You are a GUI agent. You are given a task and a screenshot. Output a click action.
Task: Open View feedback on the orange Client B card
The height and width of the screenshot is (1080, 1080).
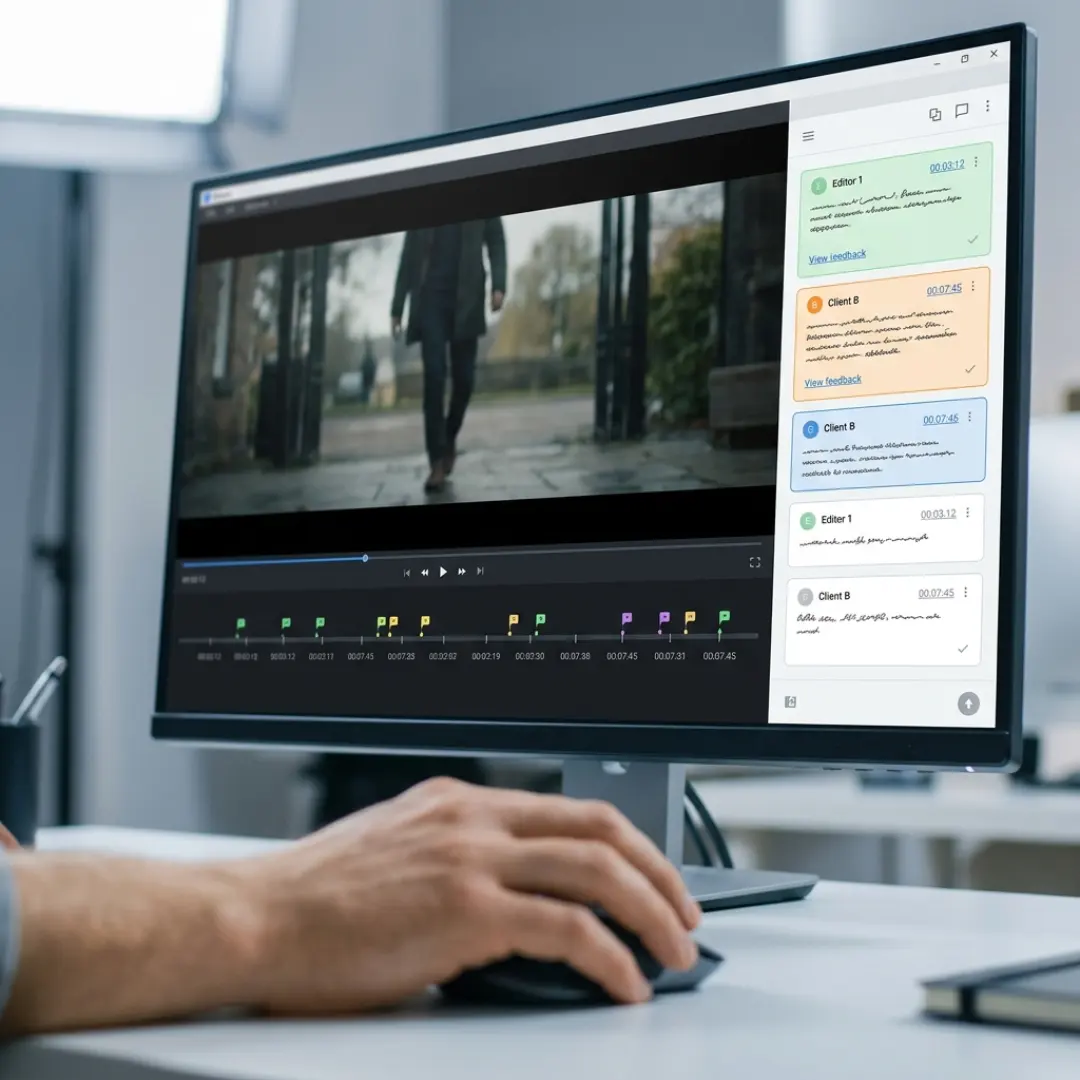tap(833, 381)
